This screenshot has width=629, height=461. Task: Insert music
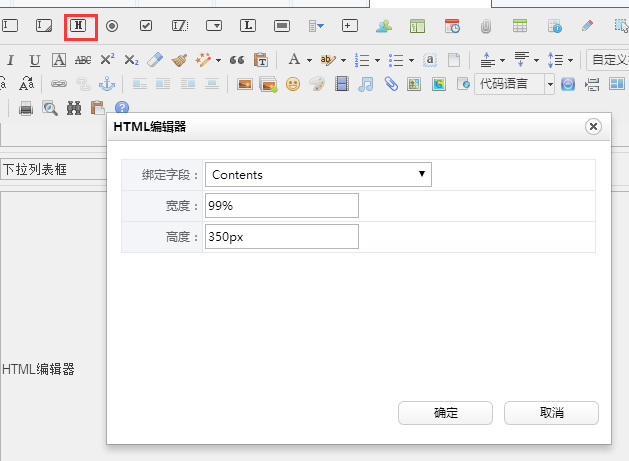point(365,84)
